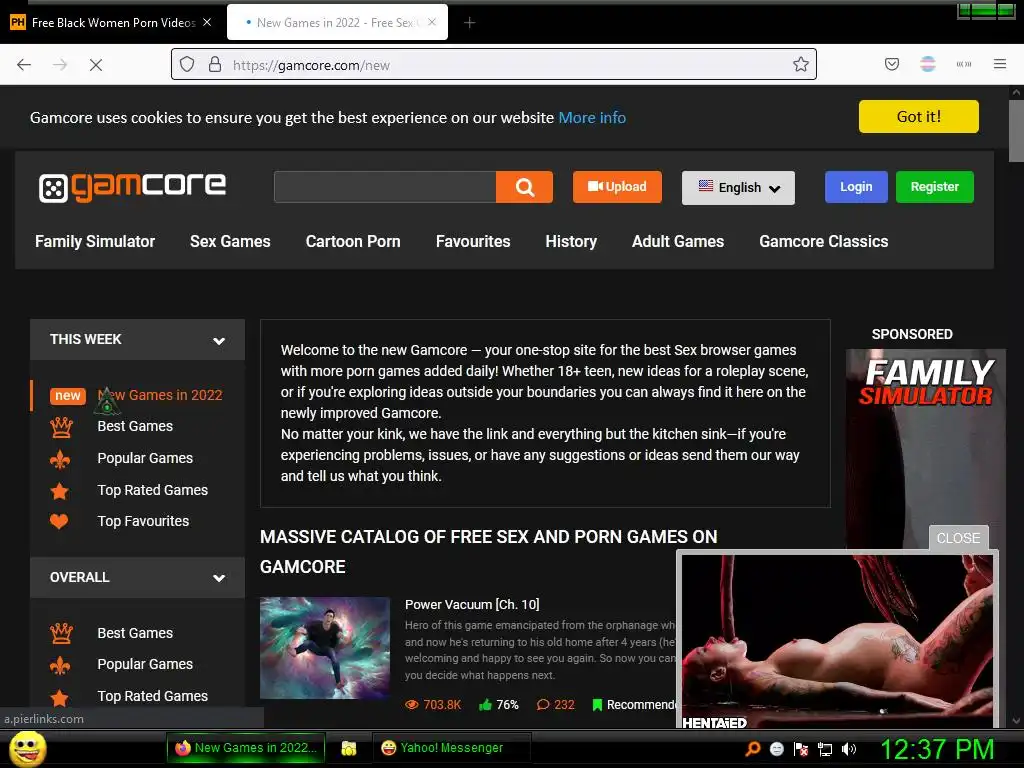
Task: Open the yellow smiley start button
Action: (27, 748)
